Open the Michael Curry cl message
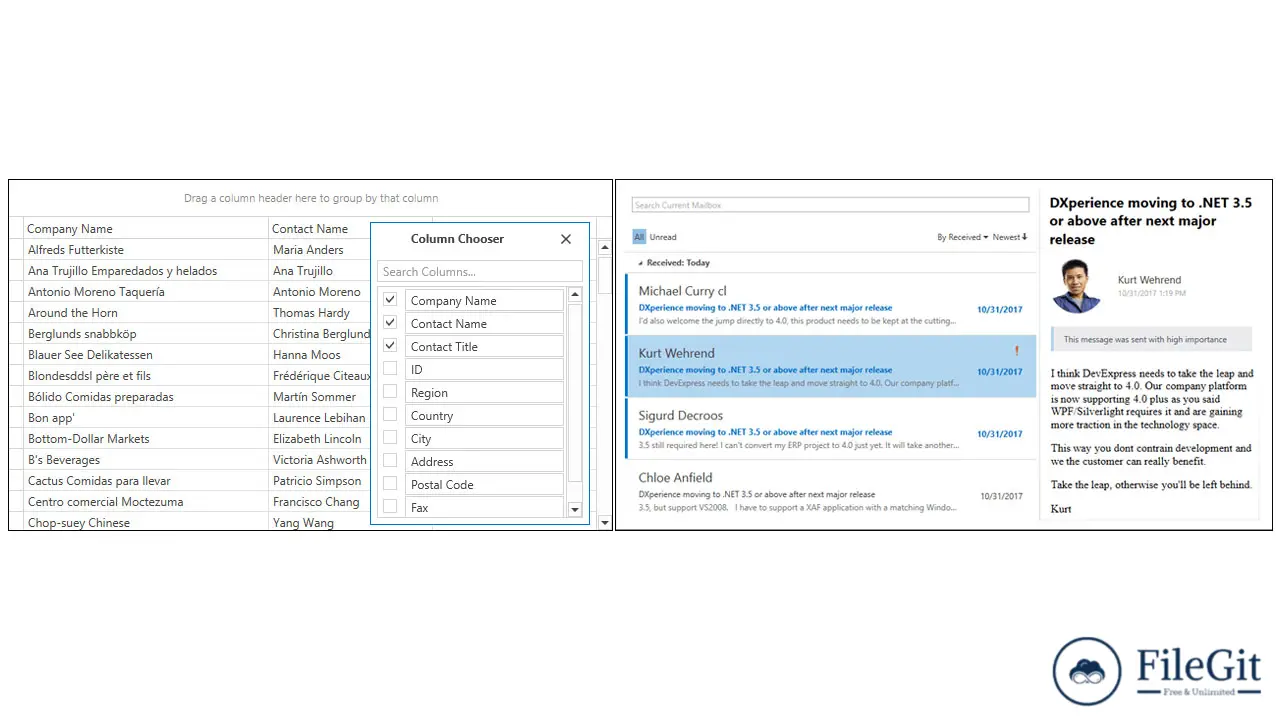Viewport: 1280px width, 720px height. coord(830,305)
